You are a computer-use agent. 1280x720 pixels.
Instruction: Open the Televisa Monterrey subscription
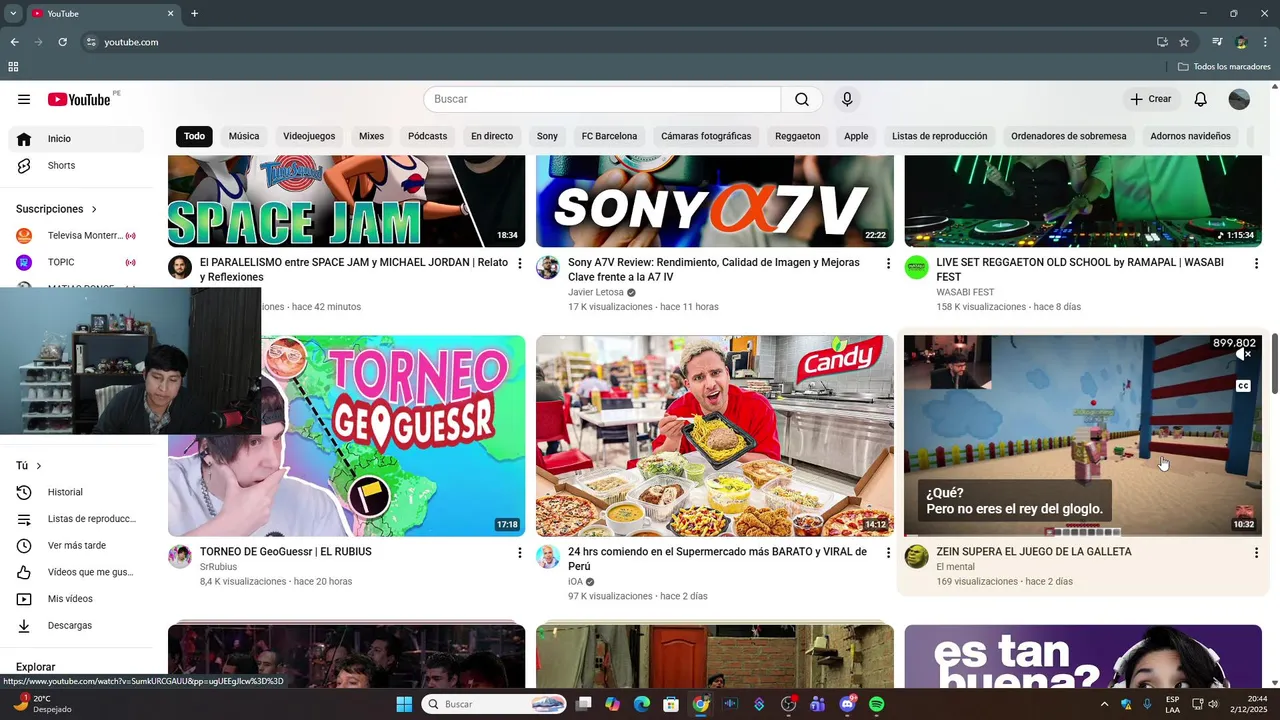coord(76,235)
